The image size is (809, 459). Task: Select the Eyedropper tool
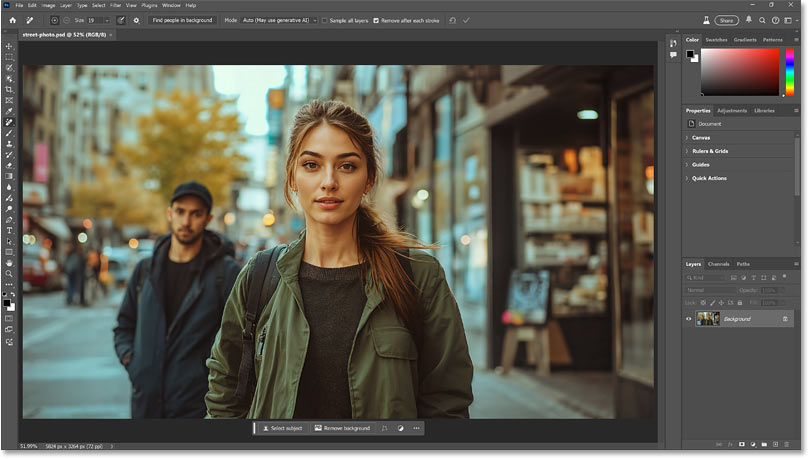pyautogui.click(x=9, y=111)
